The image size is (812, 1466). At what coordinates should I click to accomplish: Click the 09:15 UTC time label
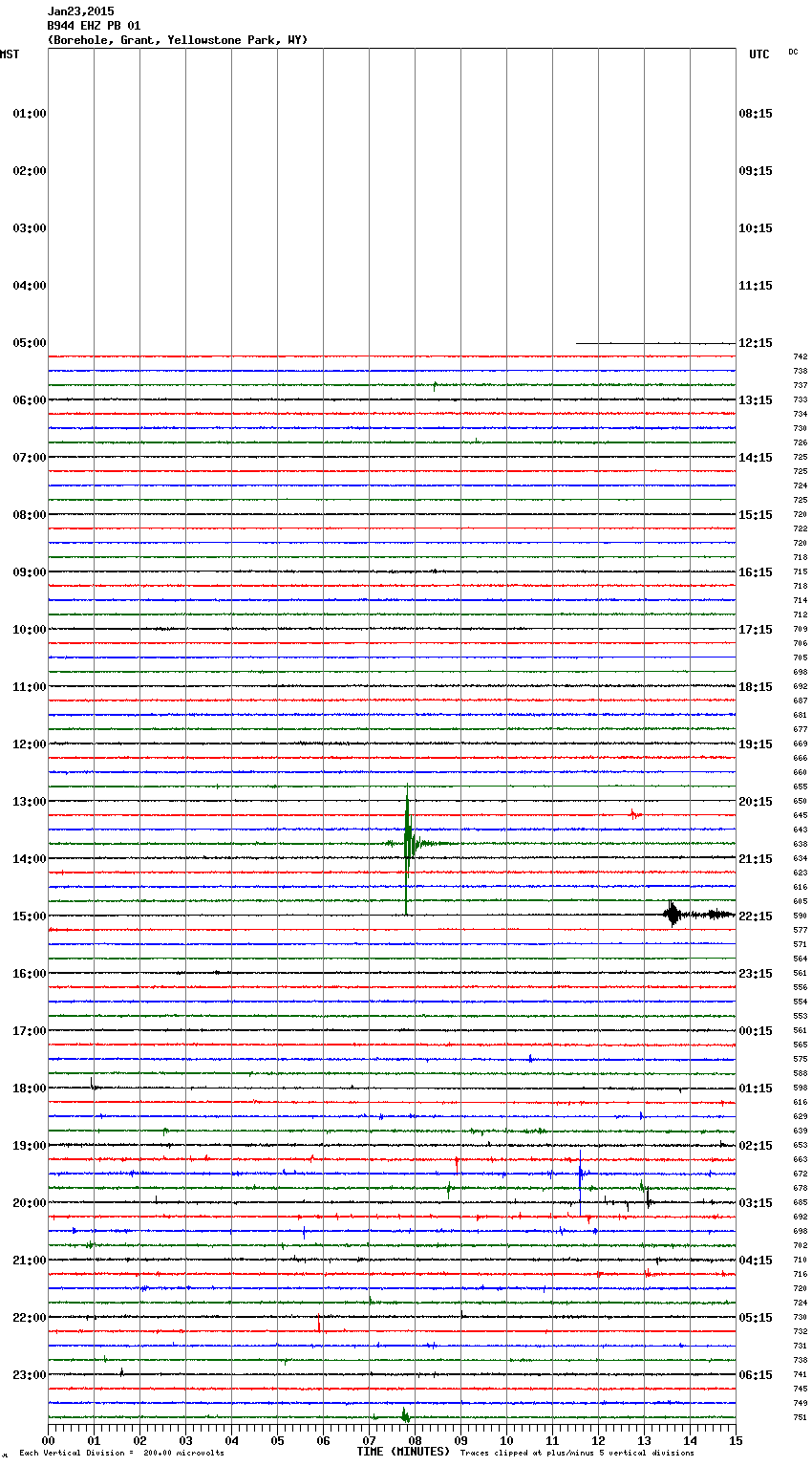pos(756,171)
